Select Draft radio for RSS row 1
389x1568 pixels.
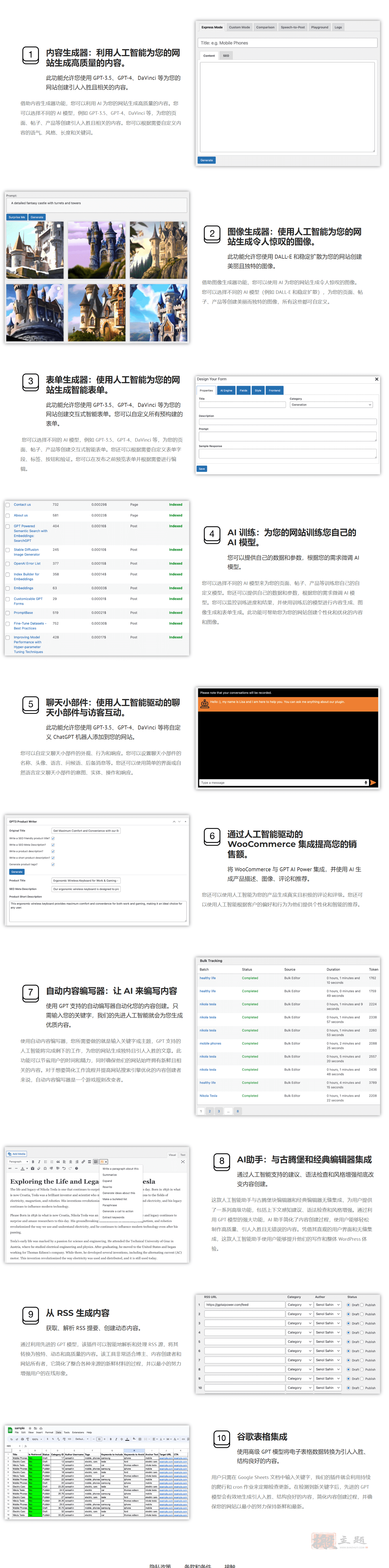click(349, 1305)
